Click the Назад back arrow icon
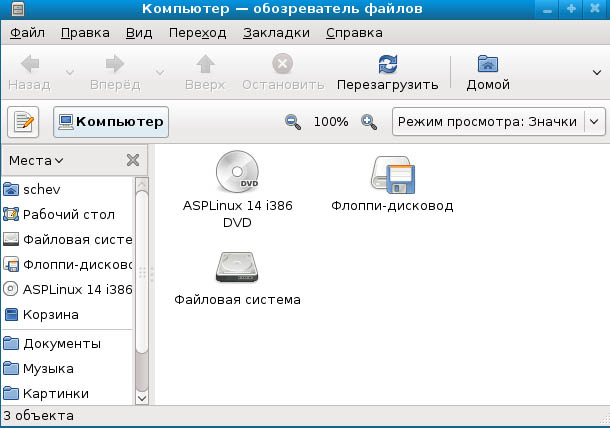The height and width of the screenshot is (428, 610). pyautogui.click(x=30, y=64)
